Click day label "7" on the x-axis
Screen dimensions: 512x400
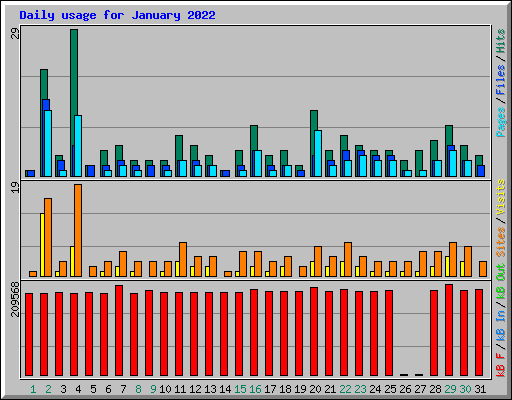(123, 389)
